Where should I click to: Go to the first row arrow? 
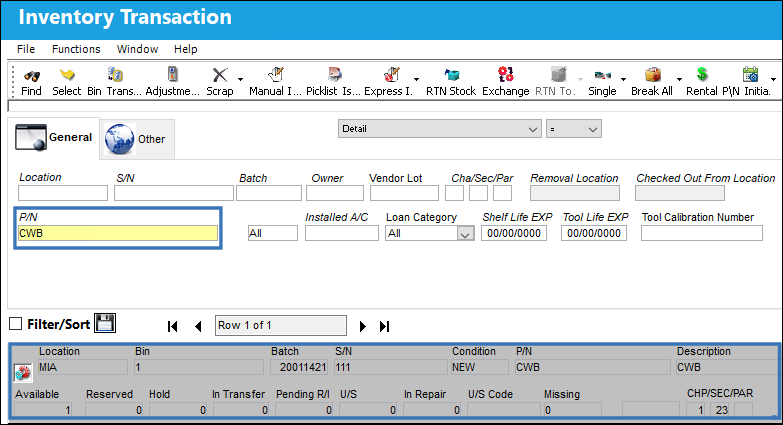coord(172,327)
